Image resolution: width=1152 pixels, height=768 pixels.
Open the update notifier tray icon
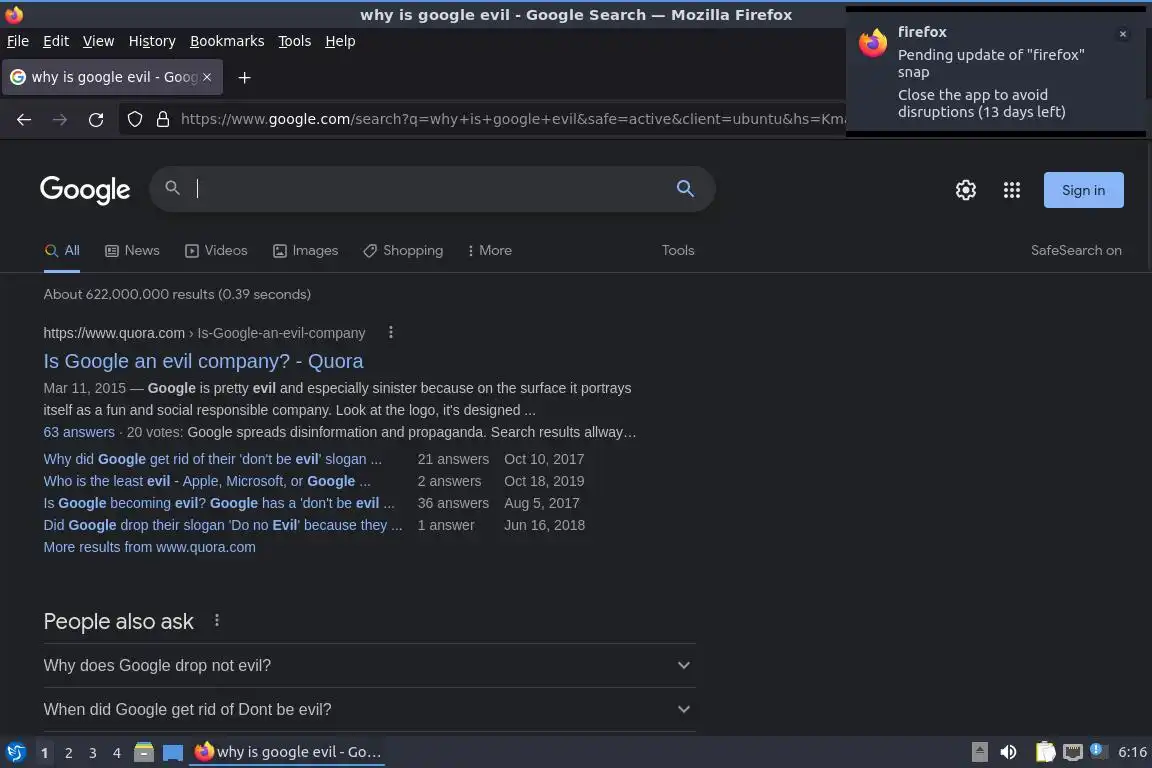click(x=1096, y=750)
